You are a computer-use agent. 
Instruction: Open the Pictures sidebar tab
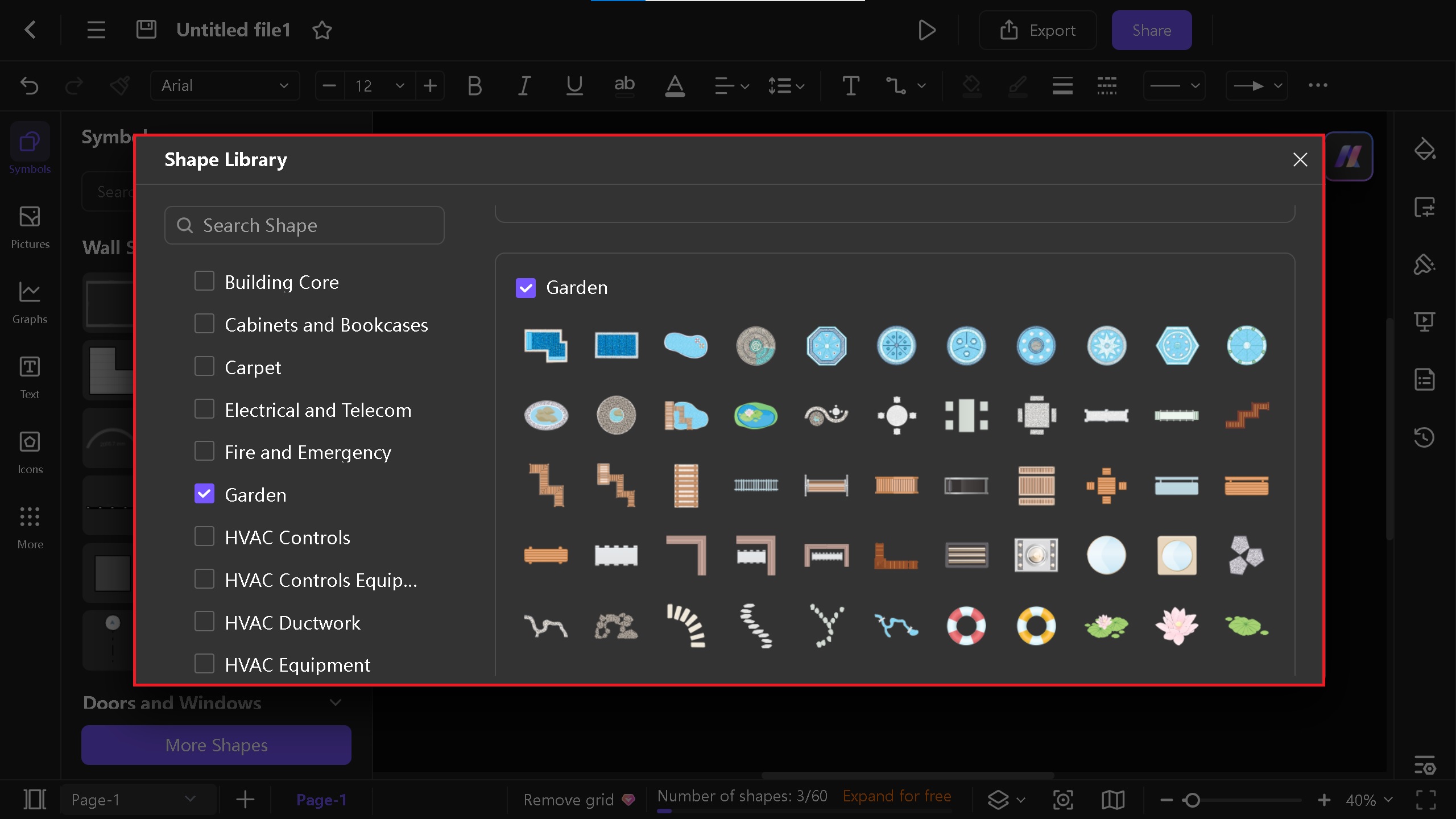tap(30, 227)
